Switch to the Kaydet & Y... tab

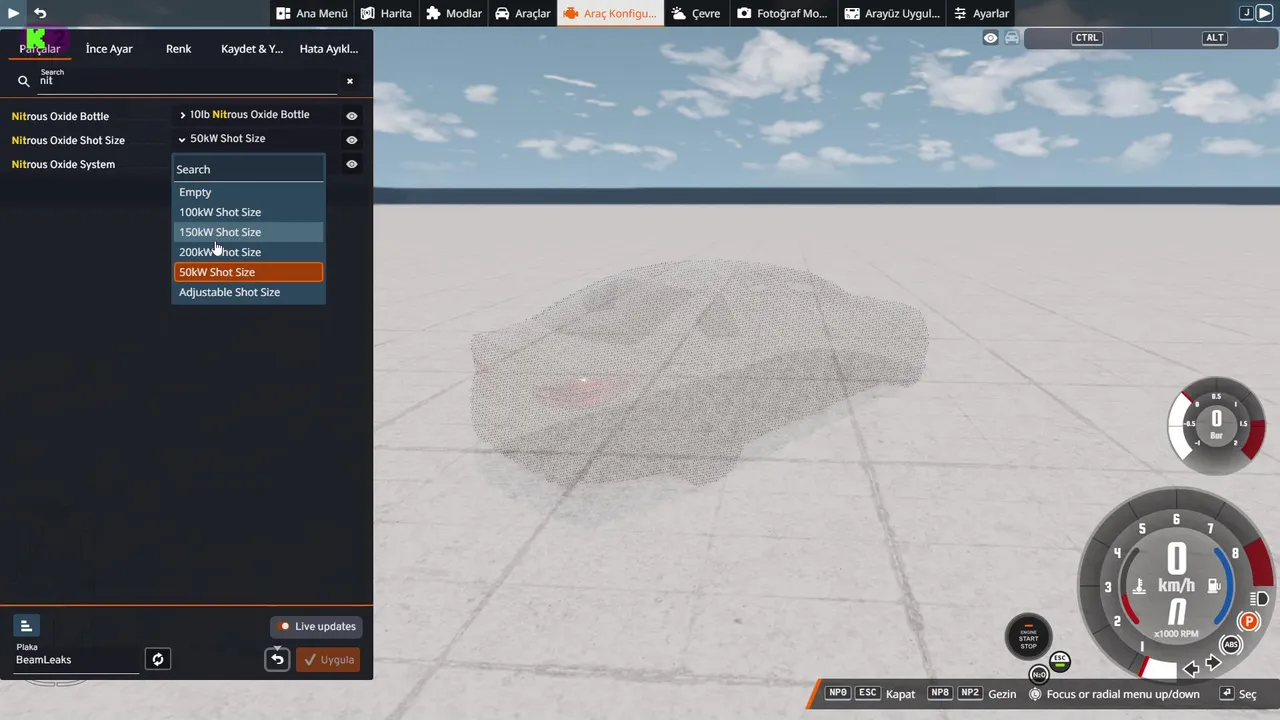coord(252,49)
